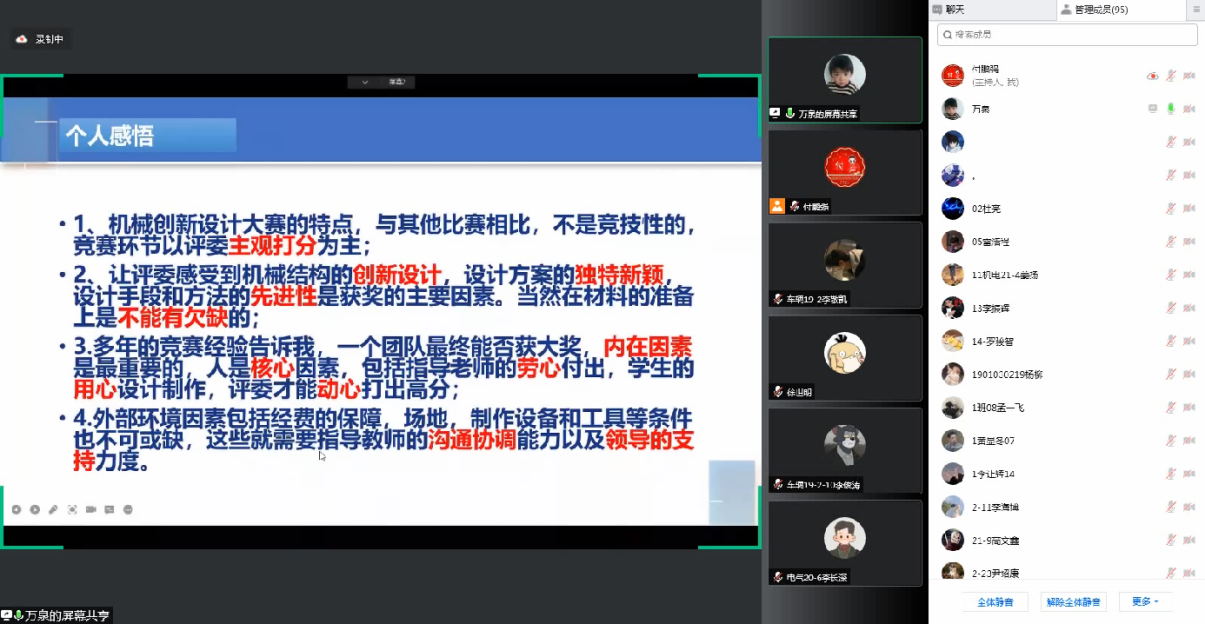Expand the 更多 dropdown at panel bottom
This screenshot has width=1205, height=624.
(x=1146, y=602)
